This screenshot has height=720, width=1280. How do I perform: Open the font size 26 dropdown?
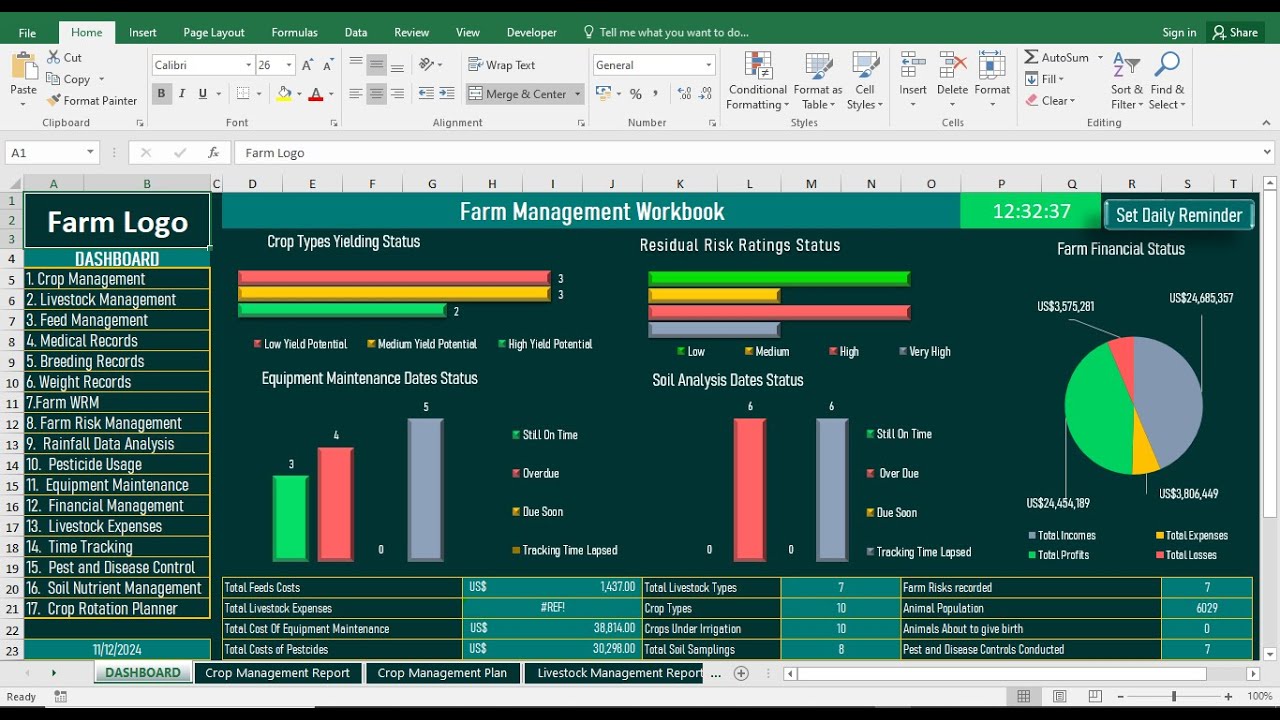(289, 65)
